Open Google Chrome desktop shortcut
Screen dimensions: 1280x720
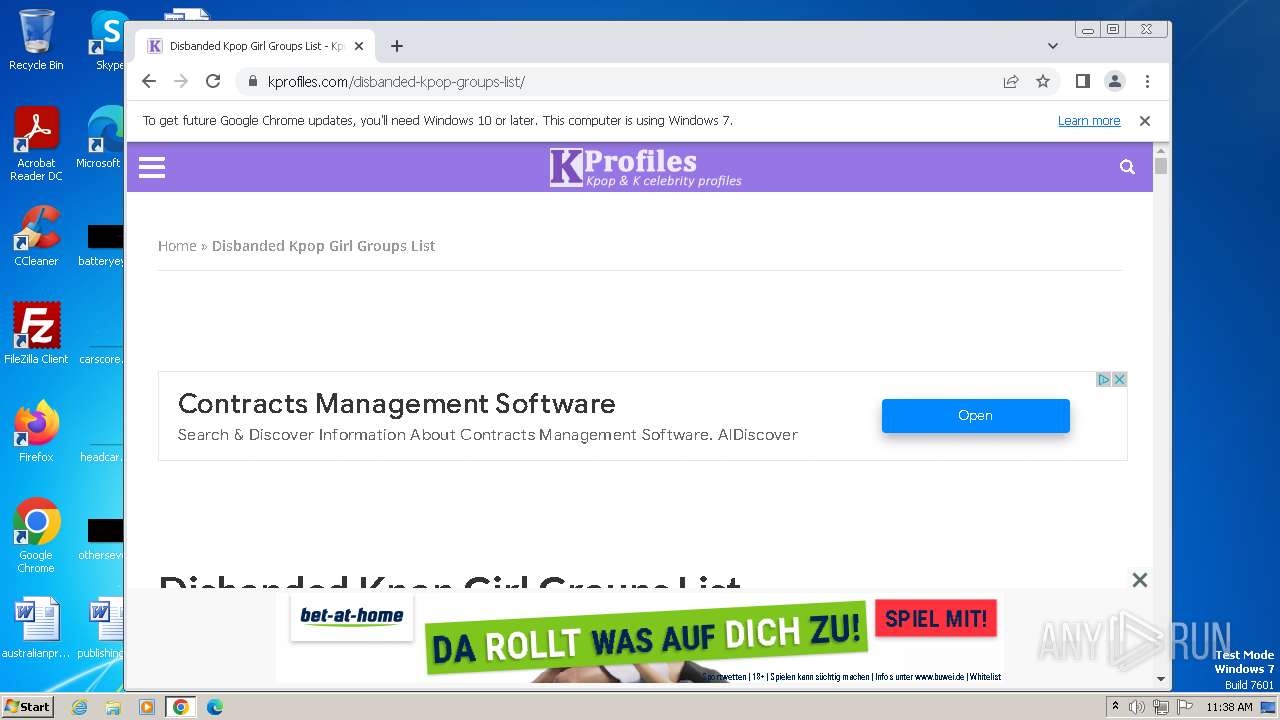tap(36, 536)
